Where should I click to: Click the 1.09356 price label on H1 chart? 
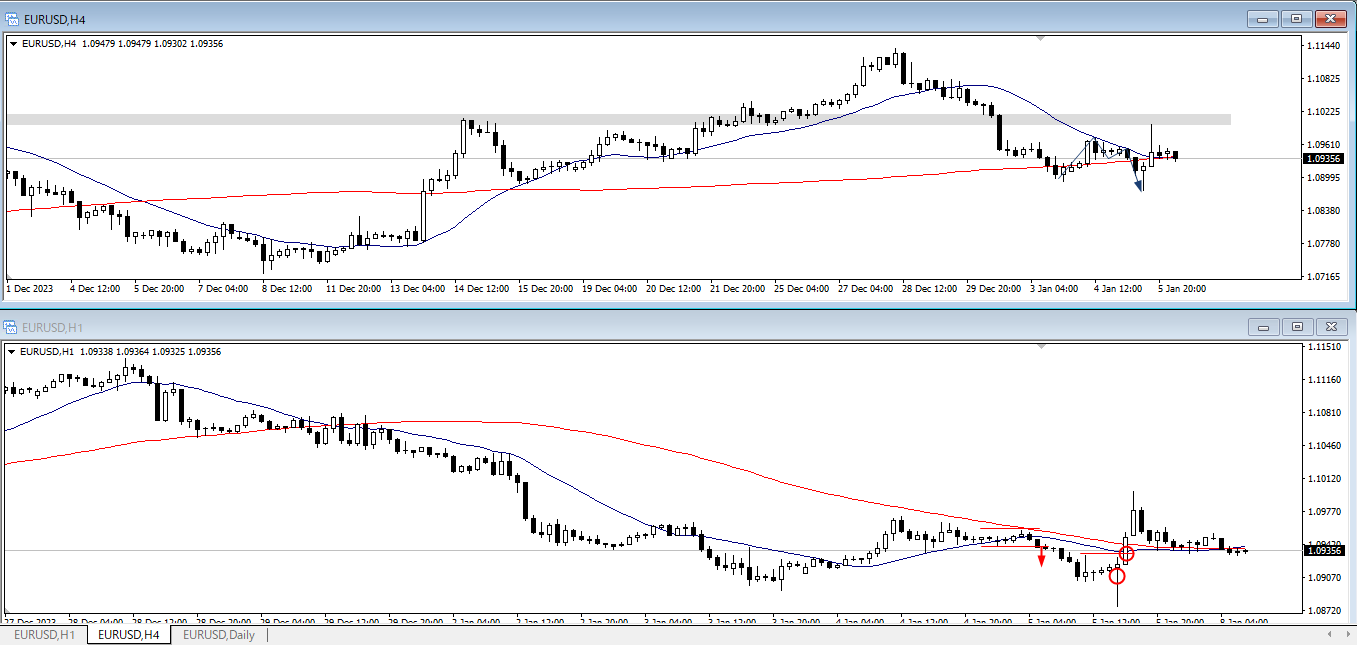(x=1324, y=551)
